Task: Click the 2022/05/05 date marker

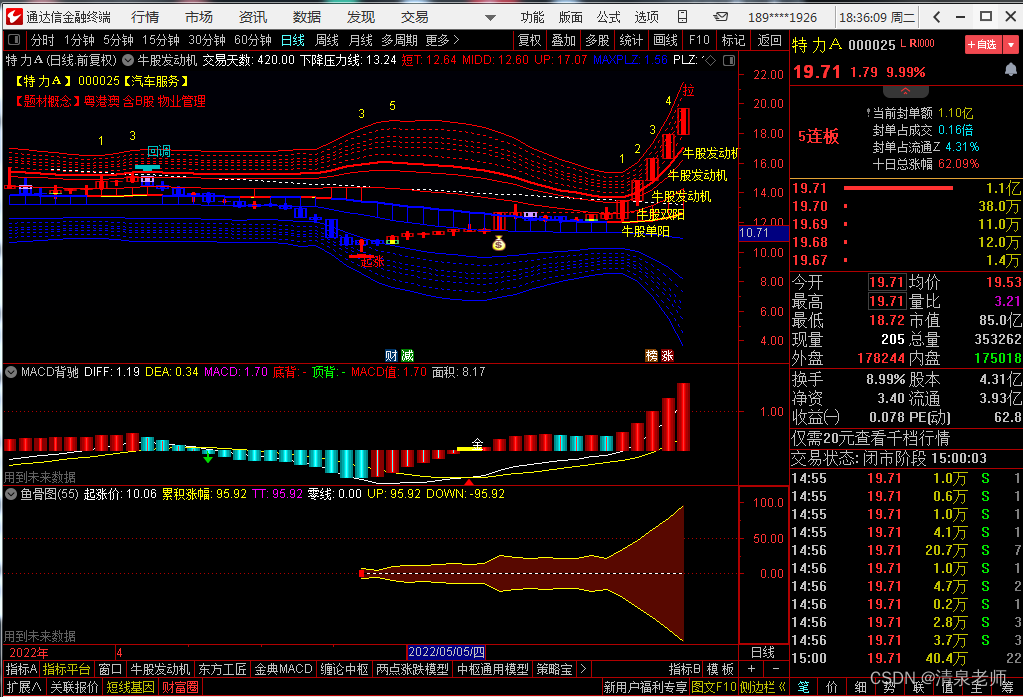Action: (446, 652)
